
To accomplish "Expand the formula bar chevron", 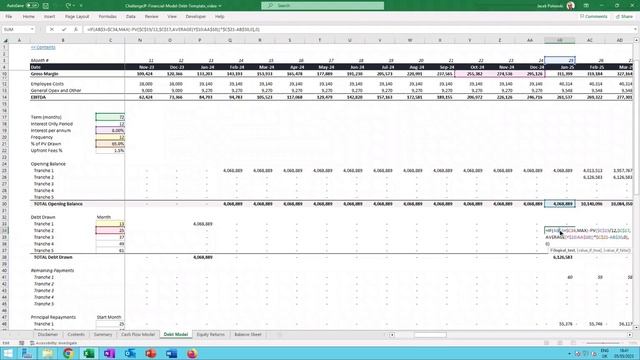I will 636,29.
